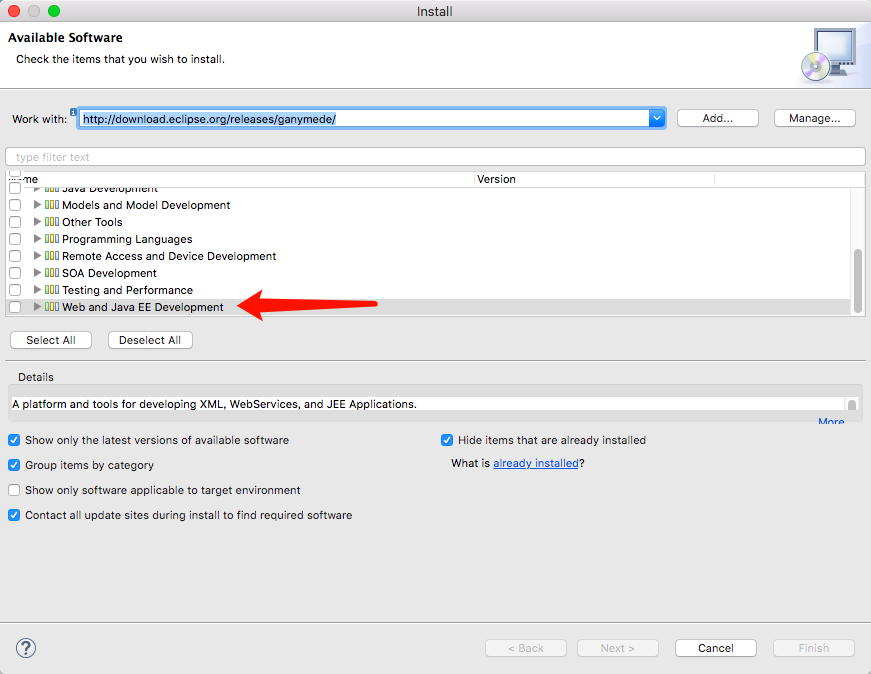Click Deselect All button
The height and width of the screenshot is (674, 871).
pos(150,340)
